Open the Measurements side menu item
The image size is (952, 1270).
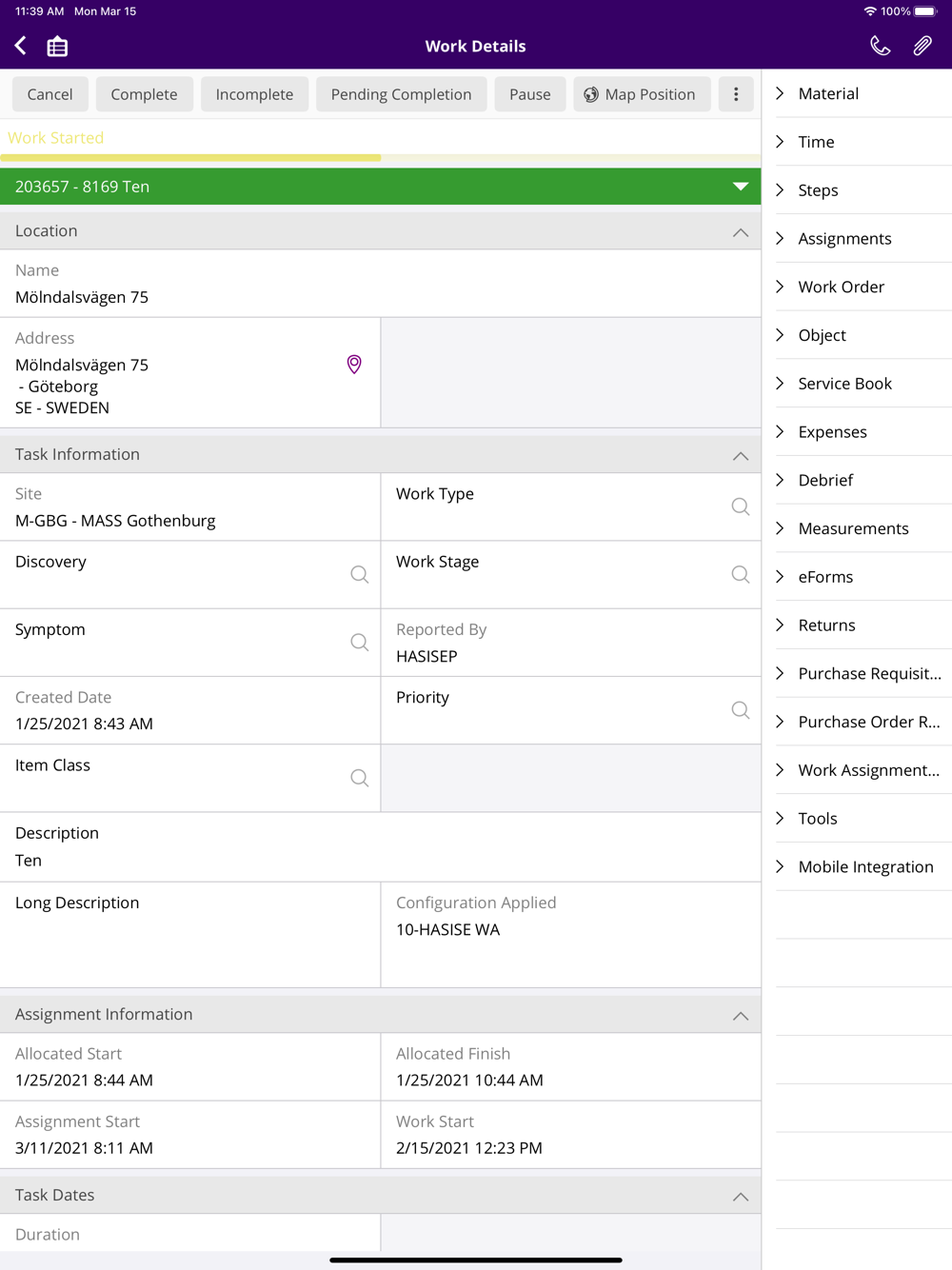point(853,528)
